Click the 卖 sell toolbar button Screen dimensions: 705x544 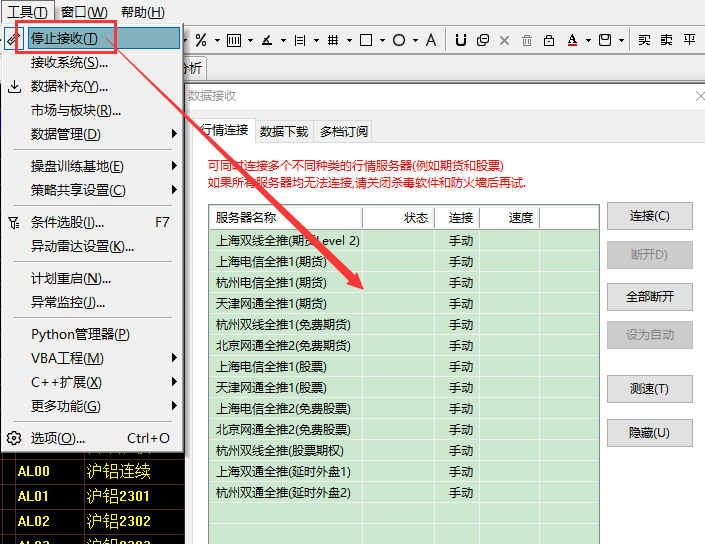pos(666,40)
